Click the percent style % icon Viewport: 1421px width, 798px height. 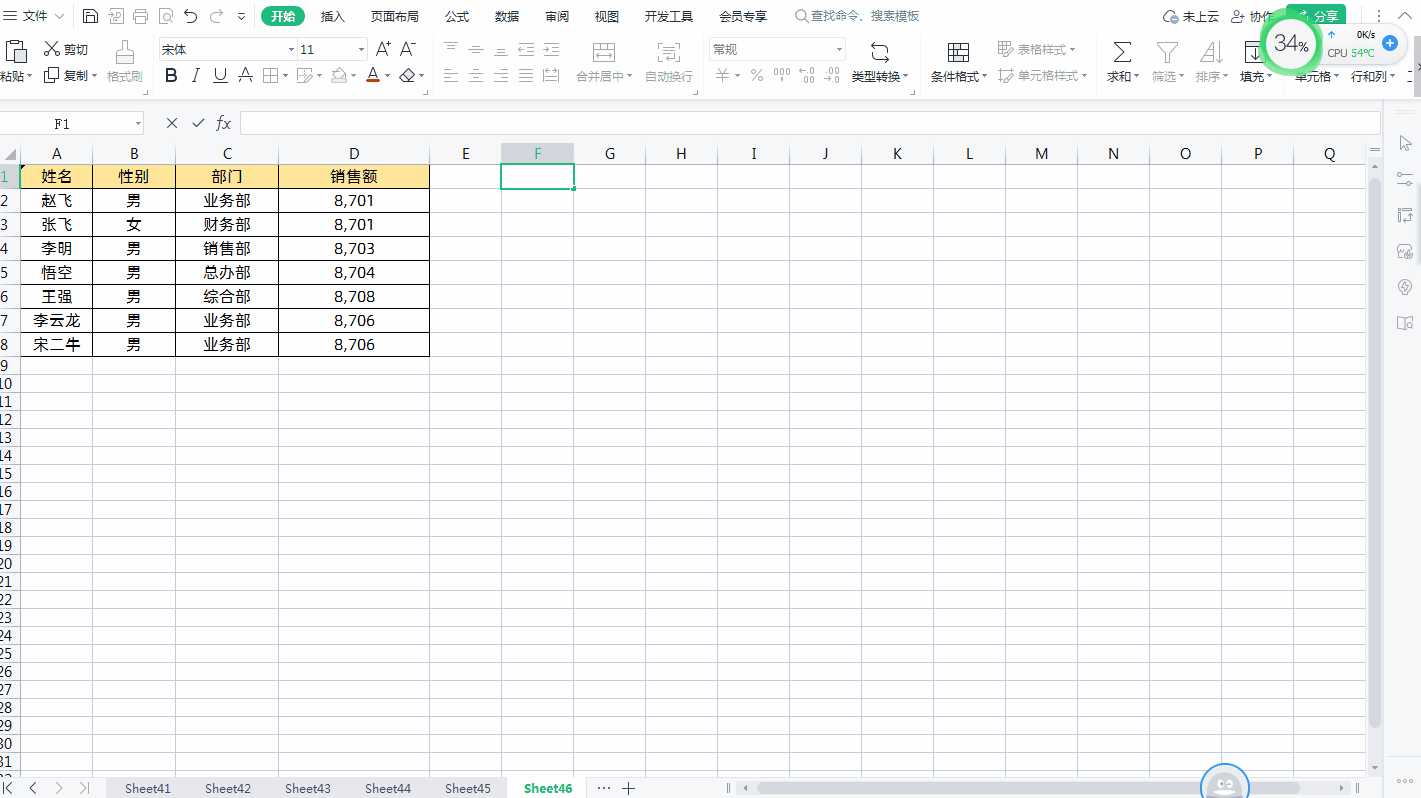[757, 75]
